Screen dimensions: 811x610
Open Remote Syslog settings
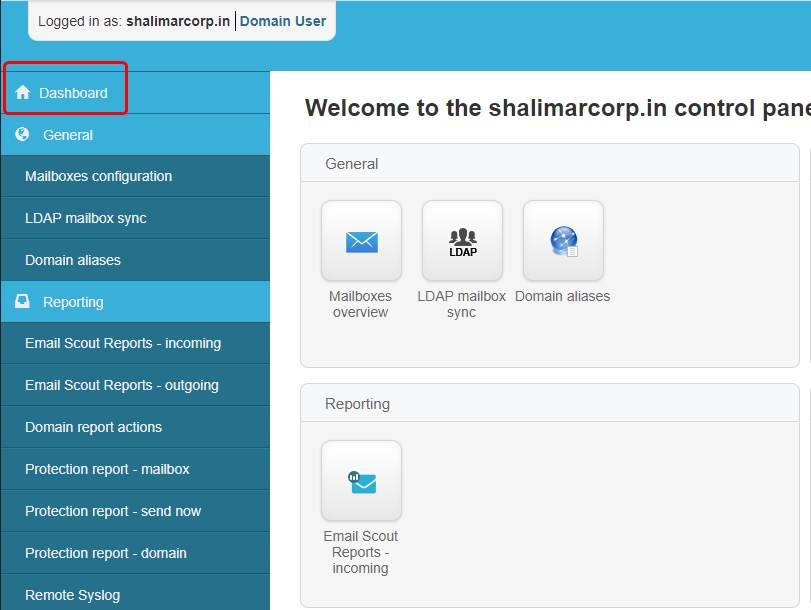72,596
